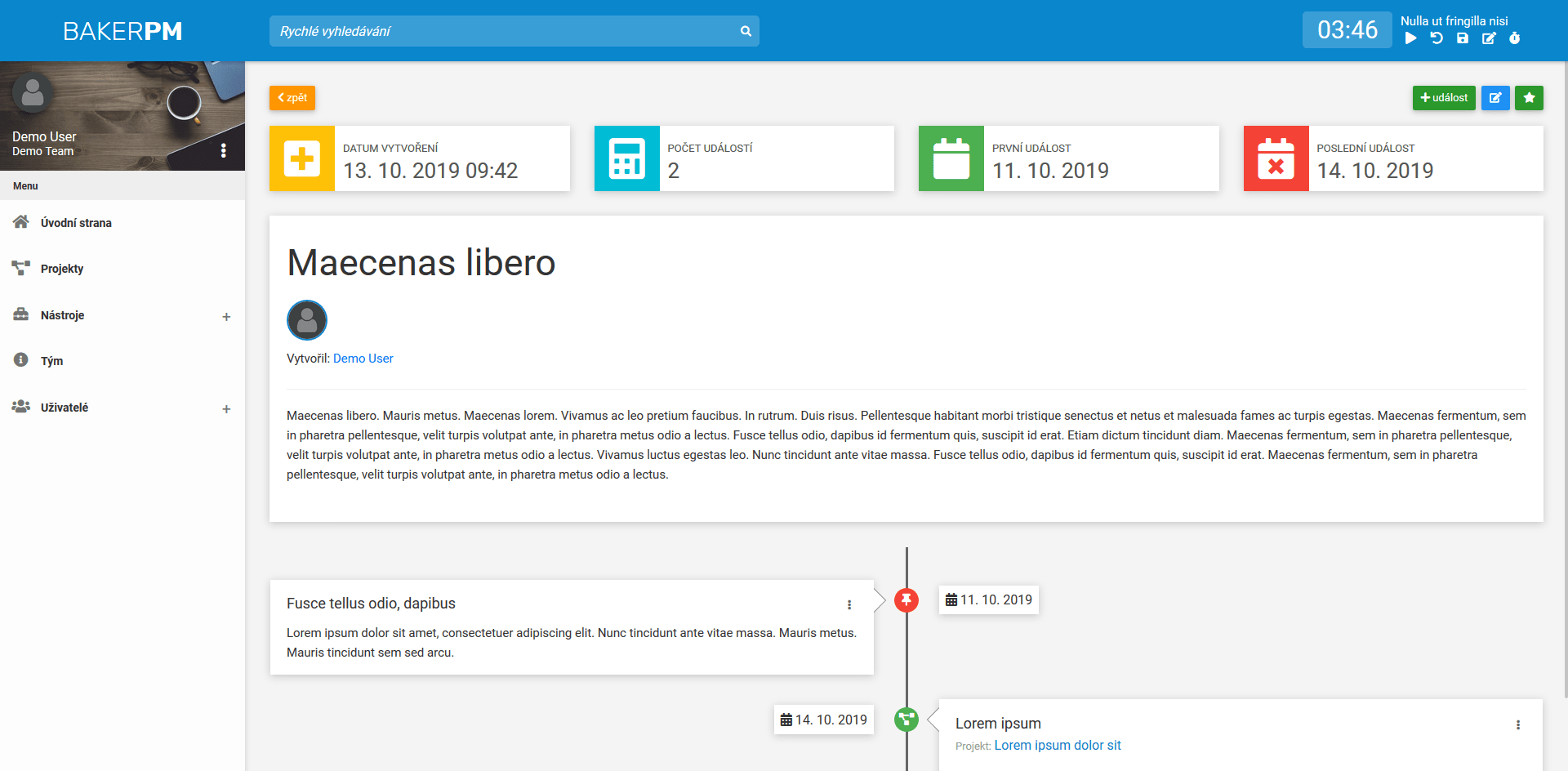The width and height of the screenshot is (1568, 771).
Task: Expand the Nástroje submenu
Action: [x=226, y=317]
